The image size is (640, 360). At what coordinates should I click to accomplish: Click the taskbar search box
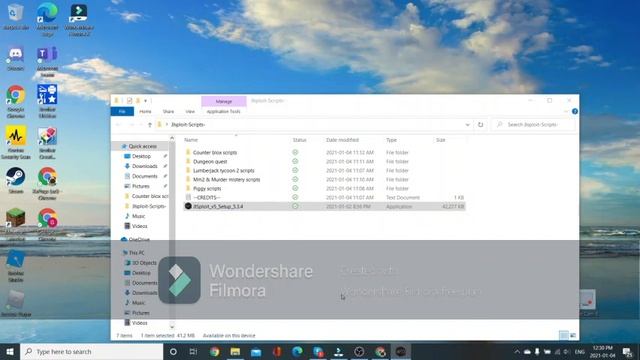tap(91, 351)
